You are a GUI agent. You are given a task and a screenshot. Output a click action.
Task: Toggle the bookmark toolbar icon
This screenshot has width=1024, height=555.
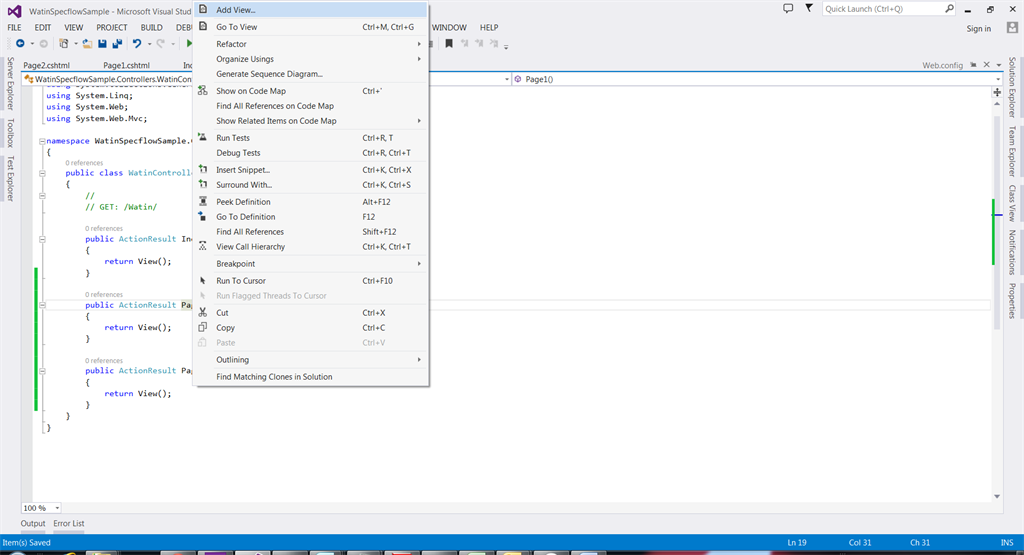point(449,44)
